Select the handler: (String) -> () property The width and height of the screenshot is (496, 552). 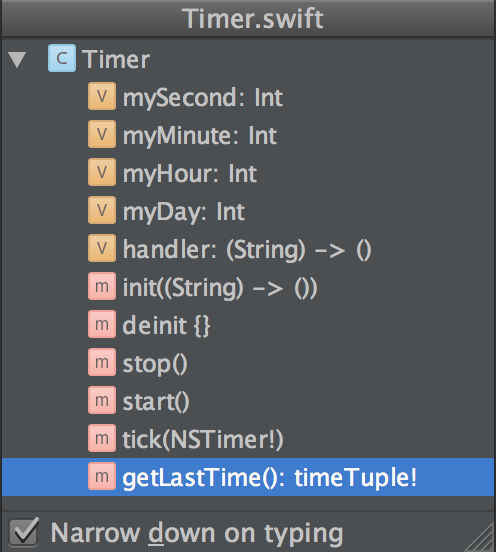247,250
